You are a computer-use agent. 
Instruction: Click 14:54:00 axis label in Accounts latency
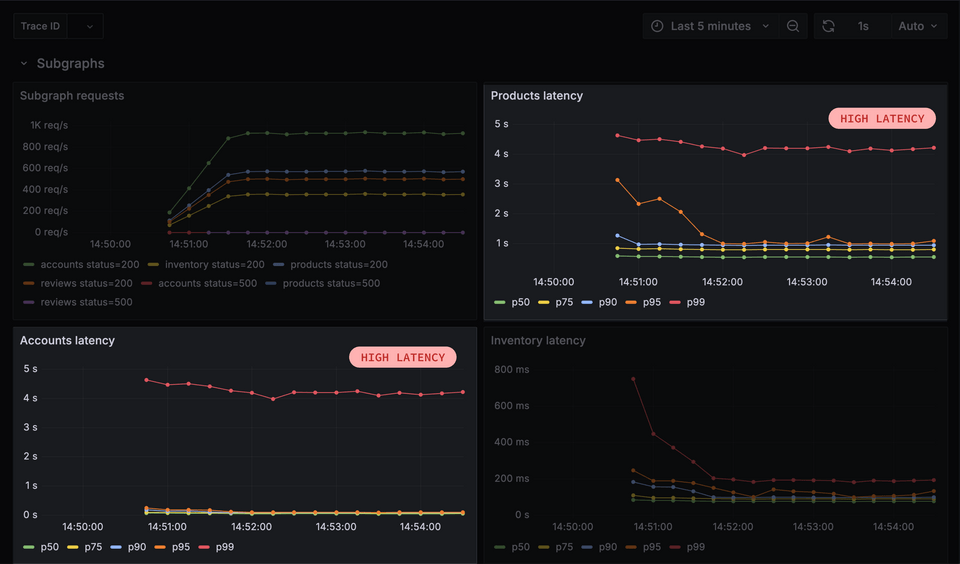tap(420, 527)
